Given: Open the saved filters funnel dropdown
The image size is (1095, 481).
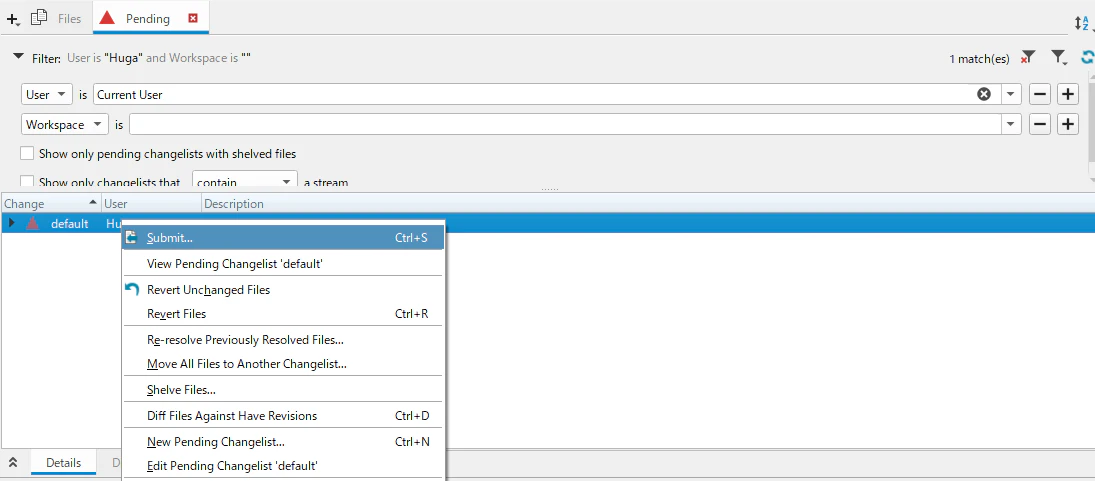Looking at the screenshot, I should 1059,58.
